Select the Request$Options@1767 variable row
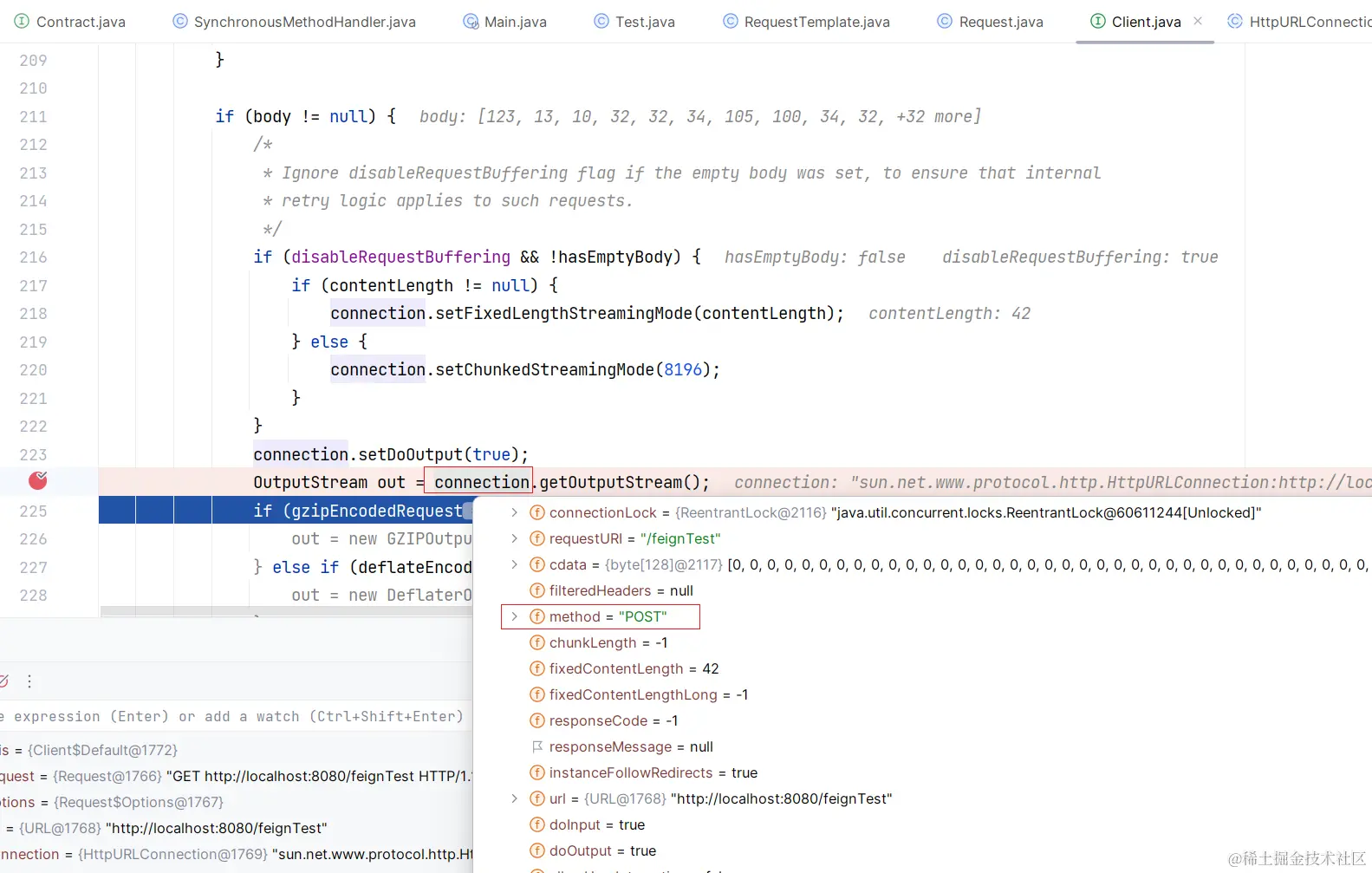 [236, 802]
